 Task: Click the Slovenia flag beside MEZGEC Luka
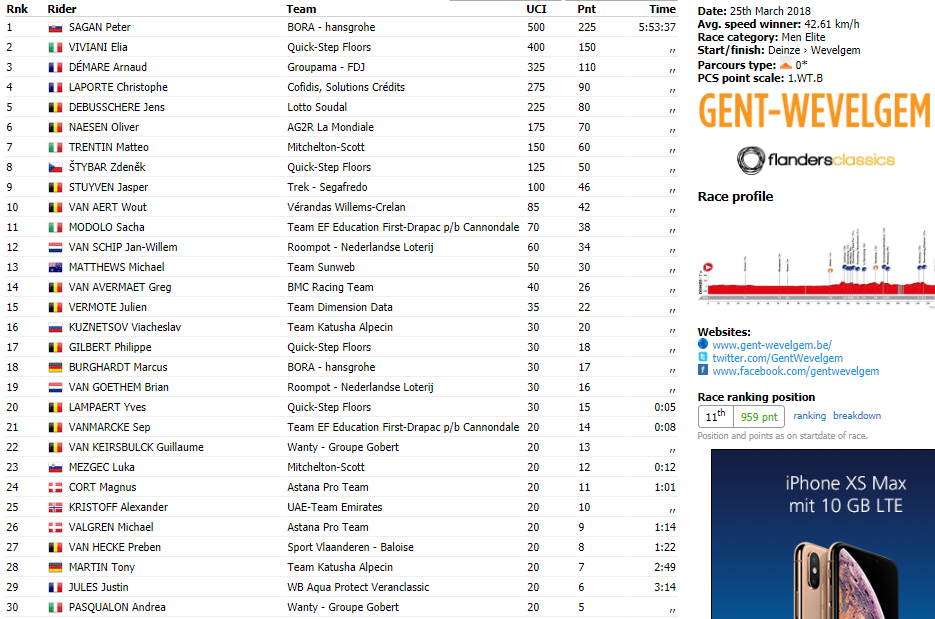55,468
